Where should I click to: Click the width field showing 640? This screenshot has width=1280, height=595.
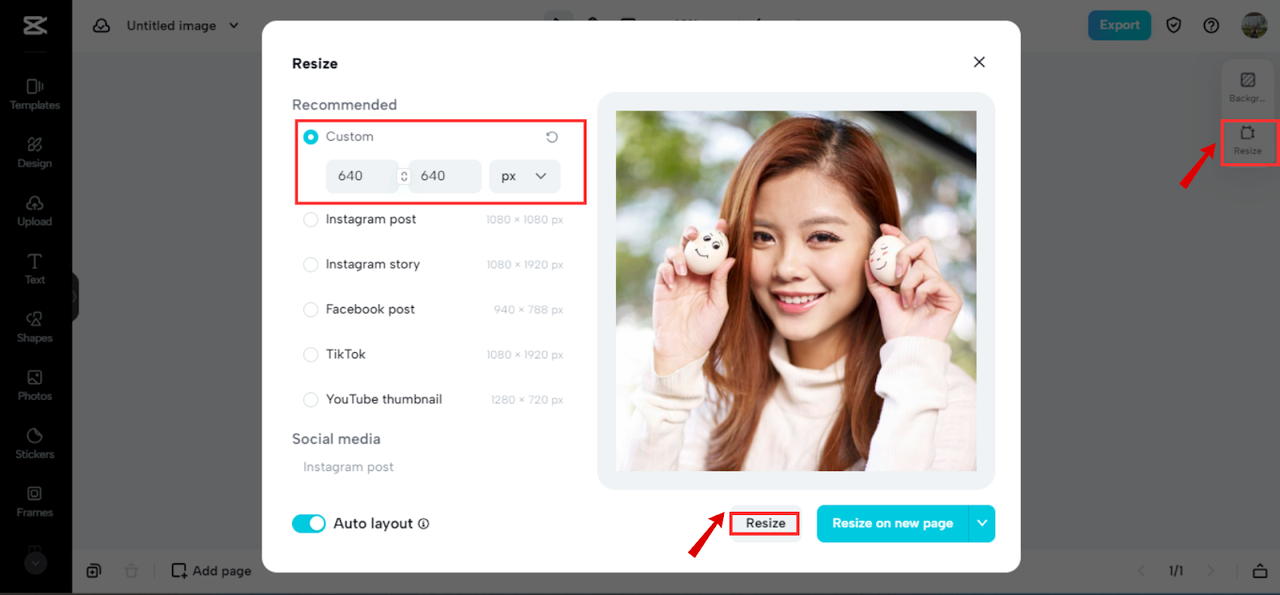coord(362,176)
